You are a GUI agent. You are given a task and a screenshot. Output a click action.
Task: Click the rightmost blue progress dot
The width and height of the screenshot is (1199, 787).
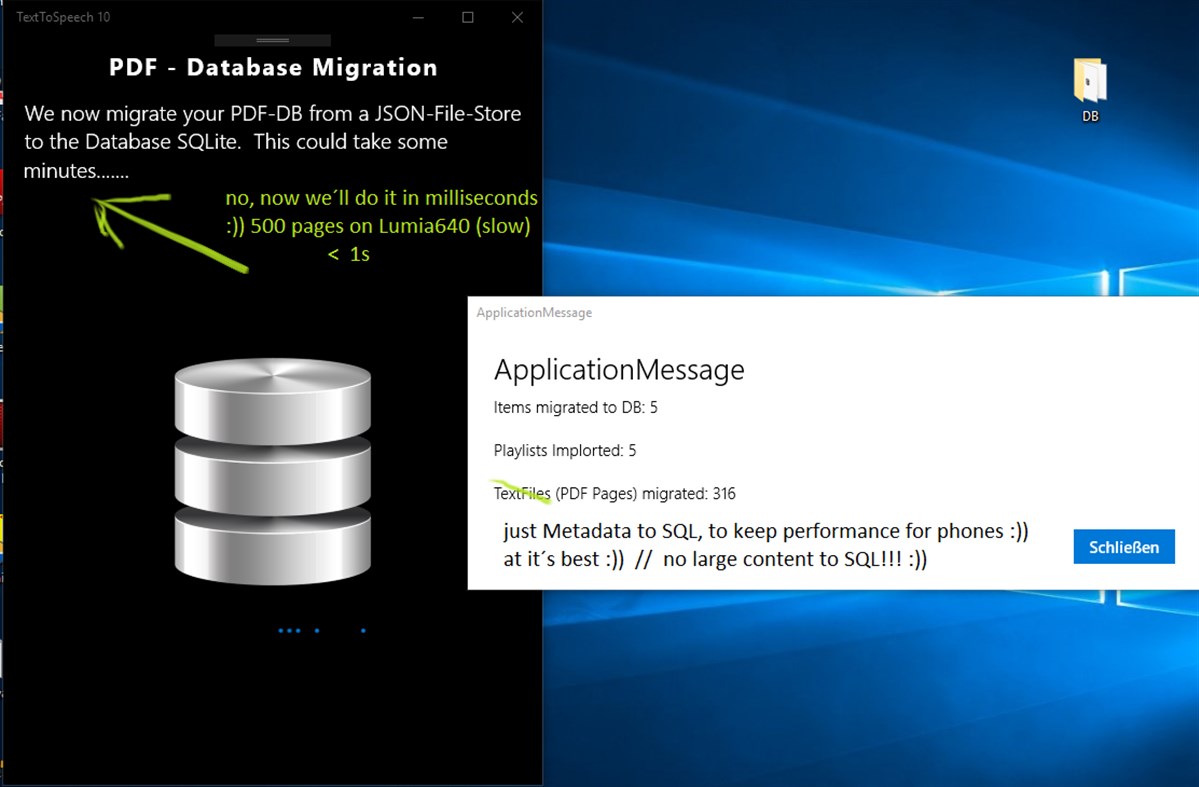[362, 630]
